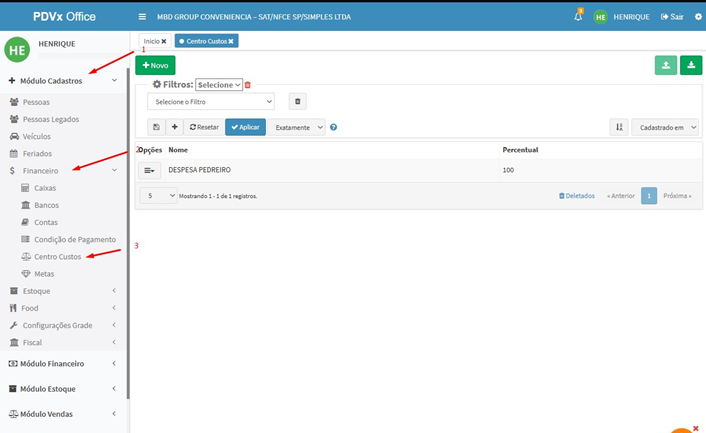
Task: Click the green download button
Action: click(691, 65)
